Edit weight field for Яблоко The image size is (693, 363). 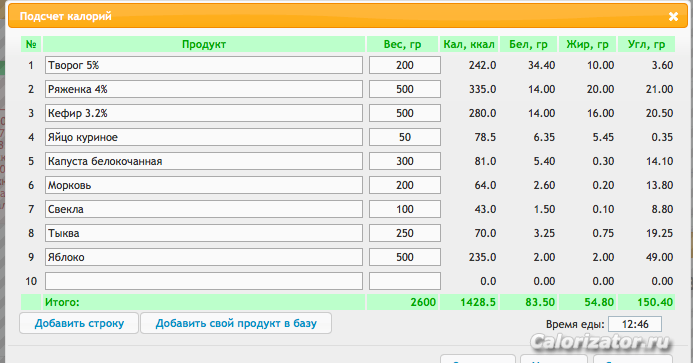click(405, 257)
